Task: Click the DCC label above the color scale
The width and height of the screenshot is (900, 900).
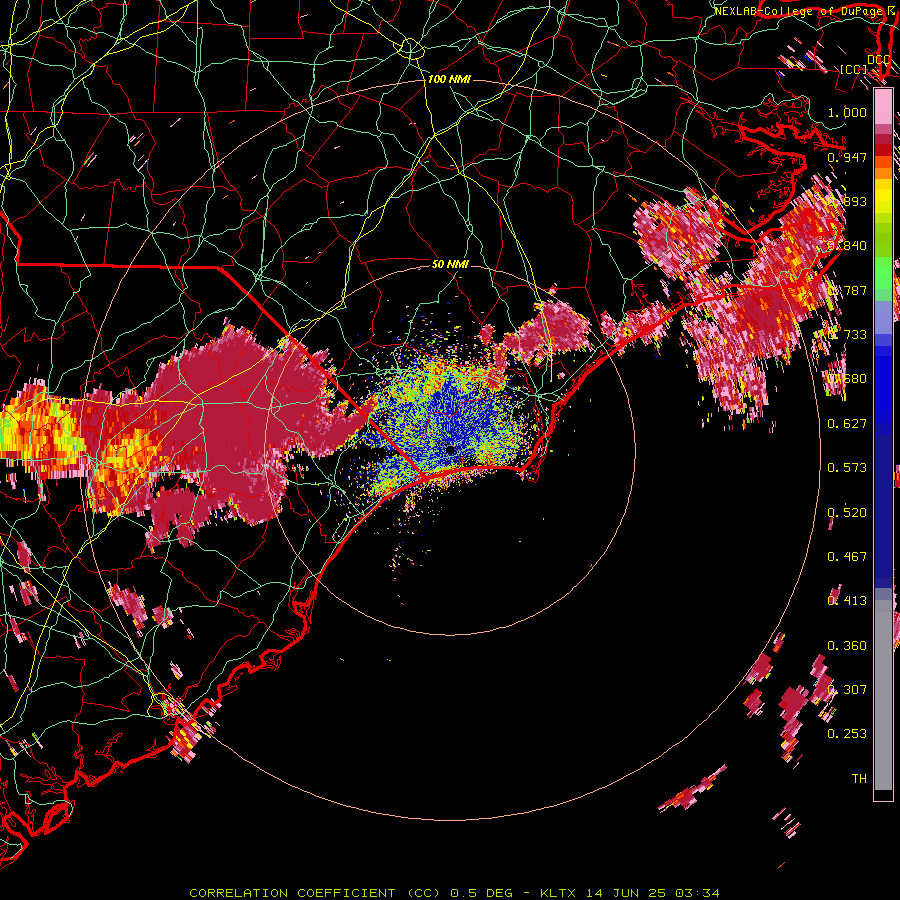Action: pos(878,59)
